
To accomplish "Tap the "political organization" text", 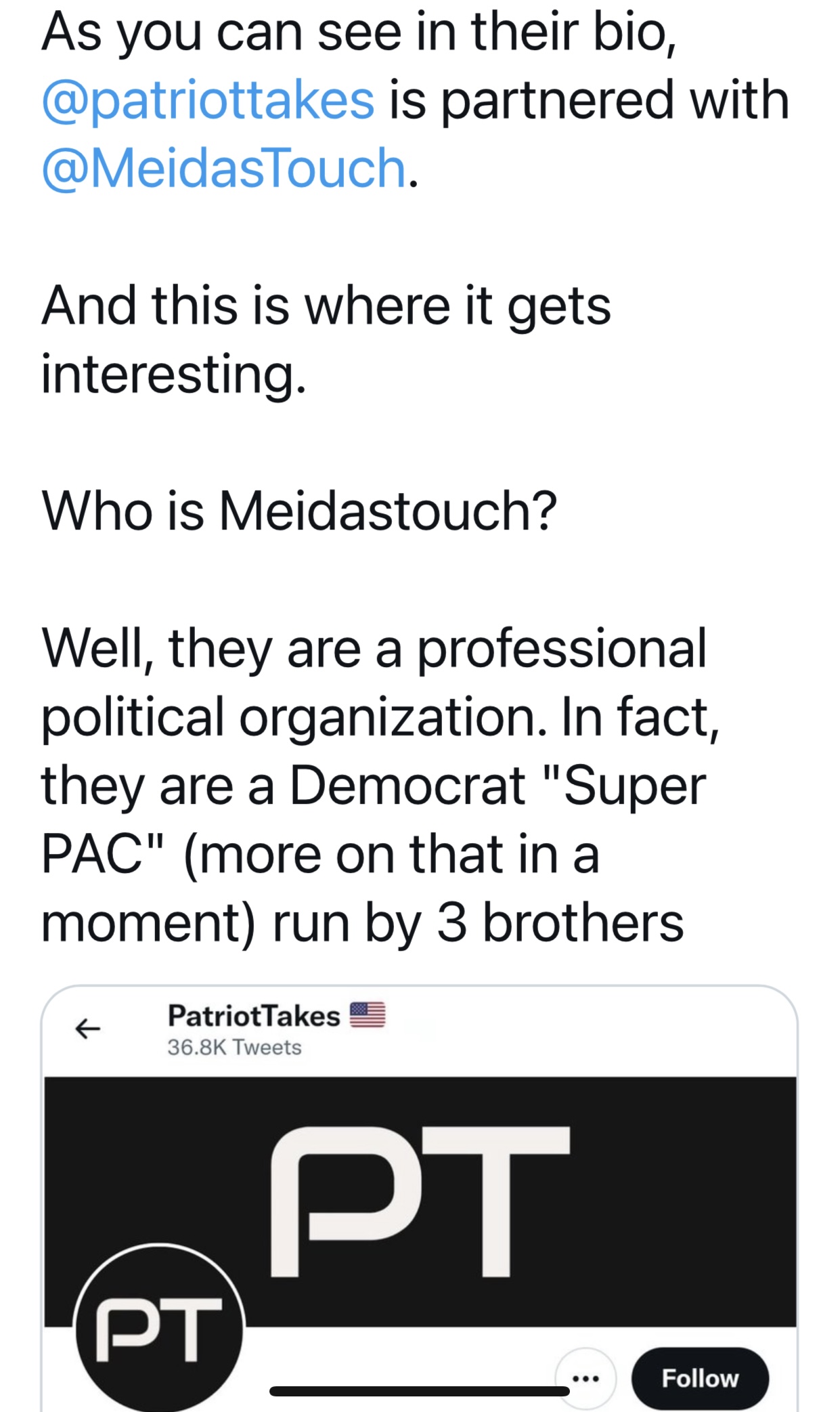I will 293,718.
